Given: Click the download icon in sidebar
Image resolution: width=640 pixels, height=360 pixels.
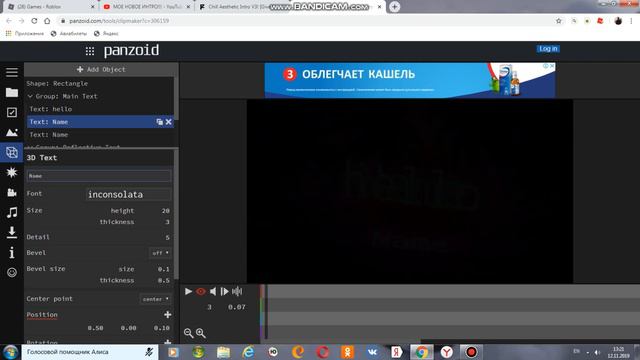Looking at the screenshot, I should pos(12,232).
